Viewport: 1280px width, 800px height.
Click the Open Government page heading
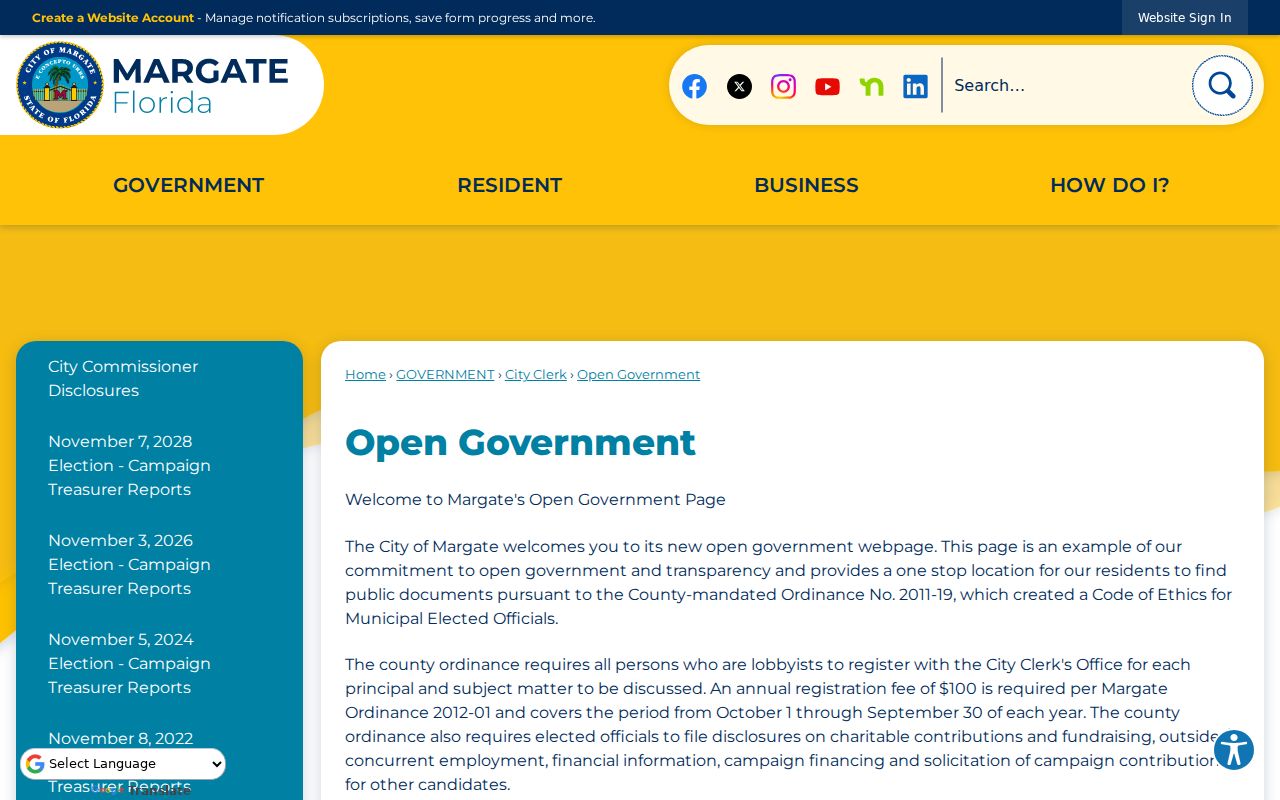pyautogui.click(x=520, y=442)
